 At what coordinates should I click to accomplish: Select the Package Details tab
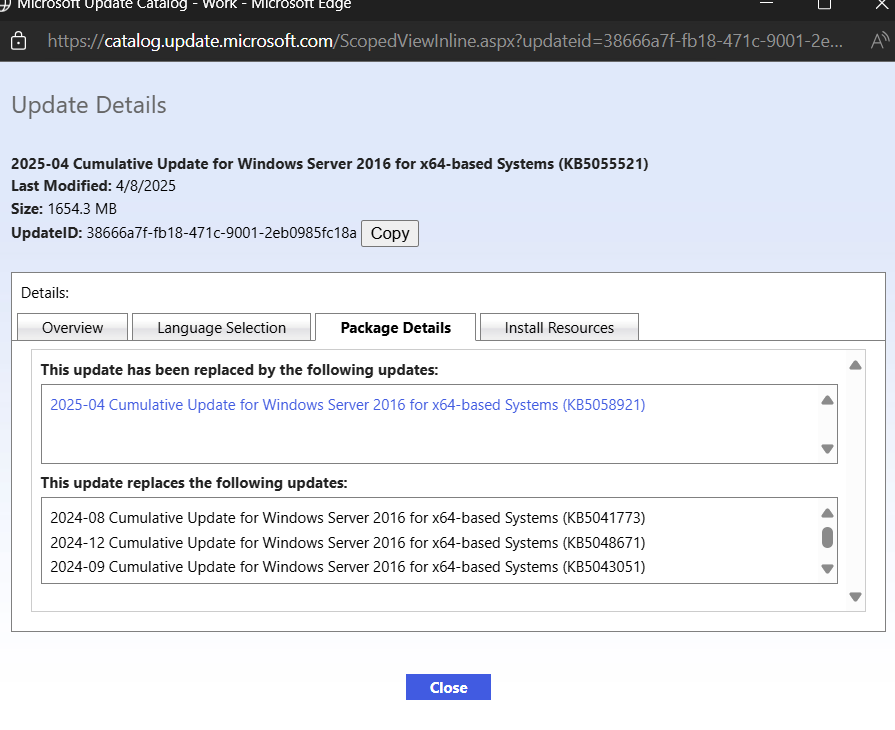[395, 328]
